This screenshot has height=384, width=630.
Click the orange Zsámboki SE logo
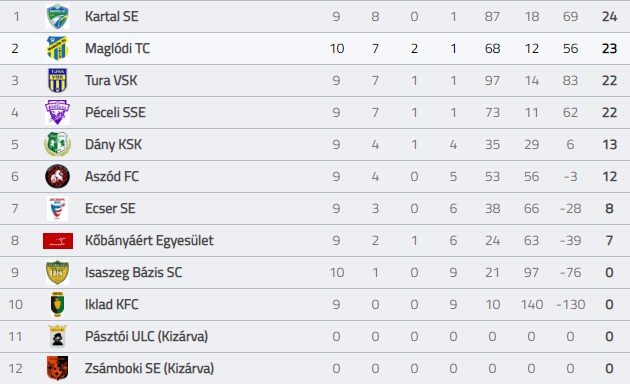57,368
